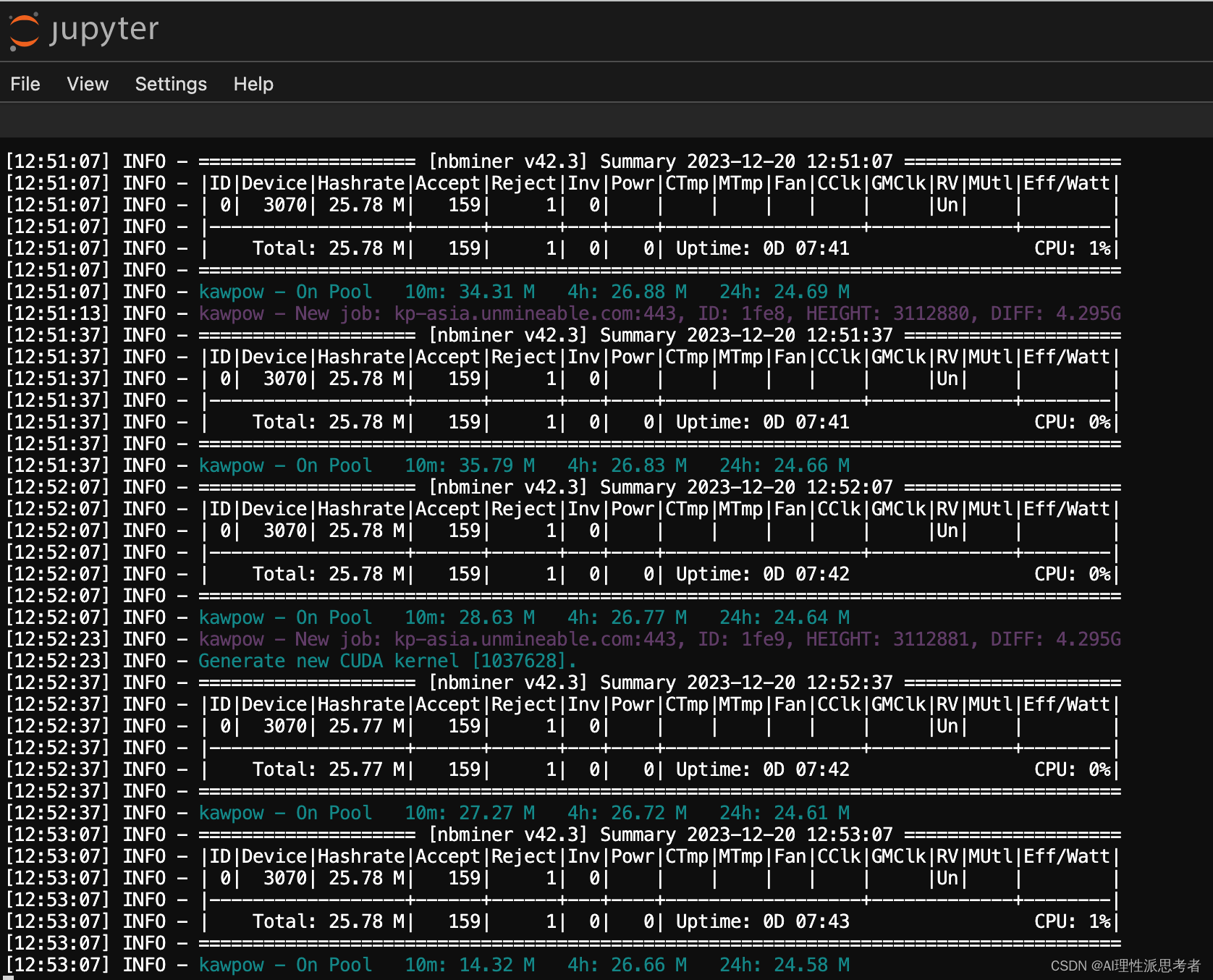This screenshot has width=1213, height=980.
Task: Click the Total 25.77 M line
Action: click(x=564, y=769)
